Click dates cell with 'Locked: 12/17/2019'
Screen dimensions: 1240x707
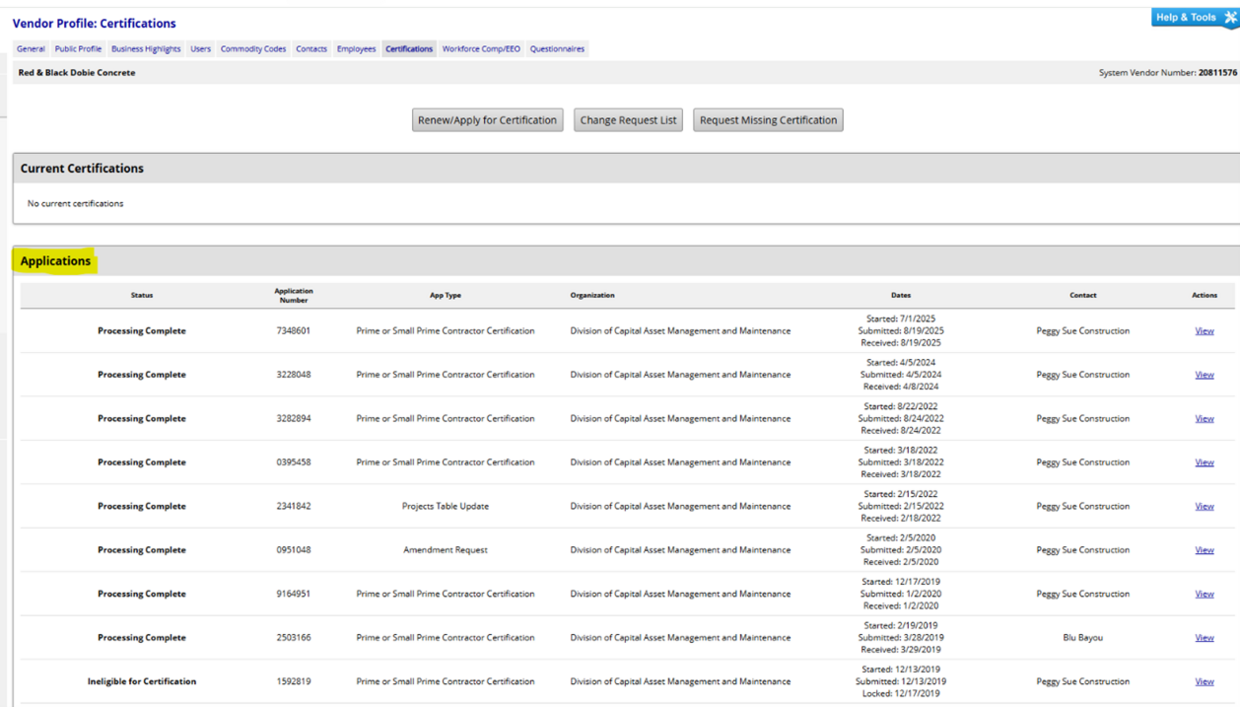(x=901, y=682)
